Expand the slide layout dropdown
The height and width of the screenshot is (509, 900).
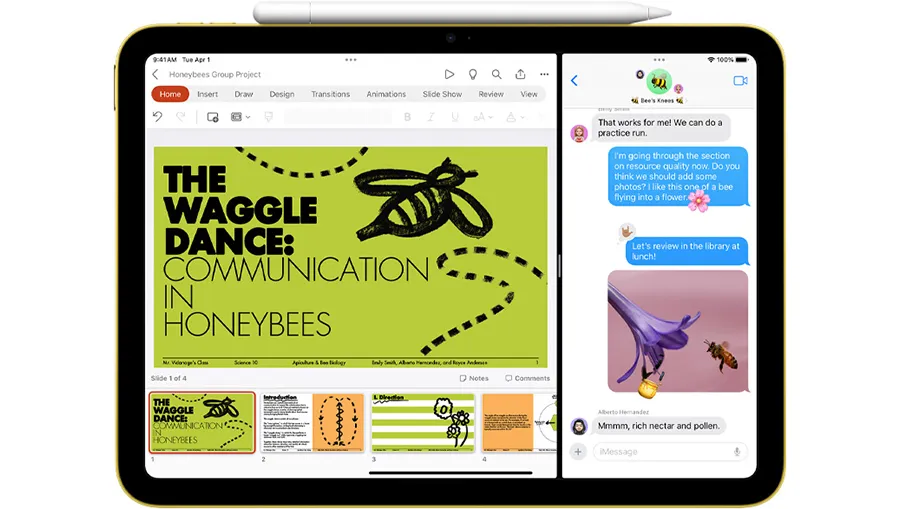240,117
